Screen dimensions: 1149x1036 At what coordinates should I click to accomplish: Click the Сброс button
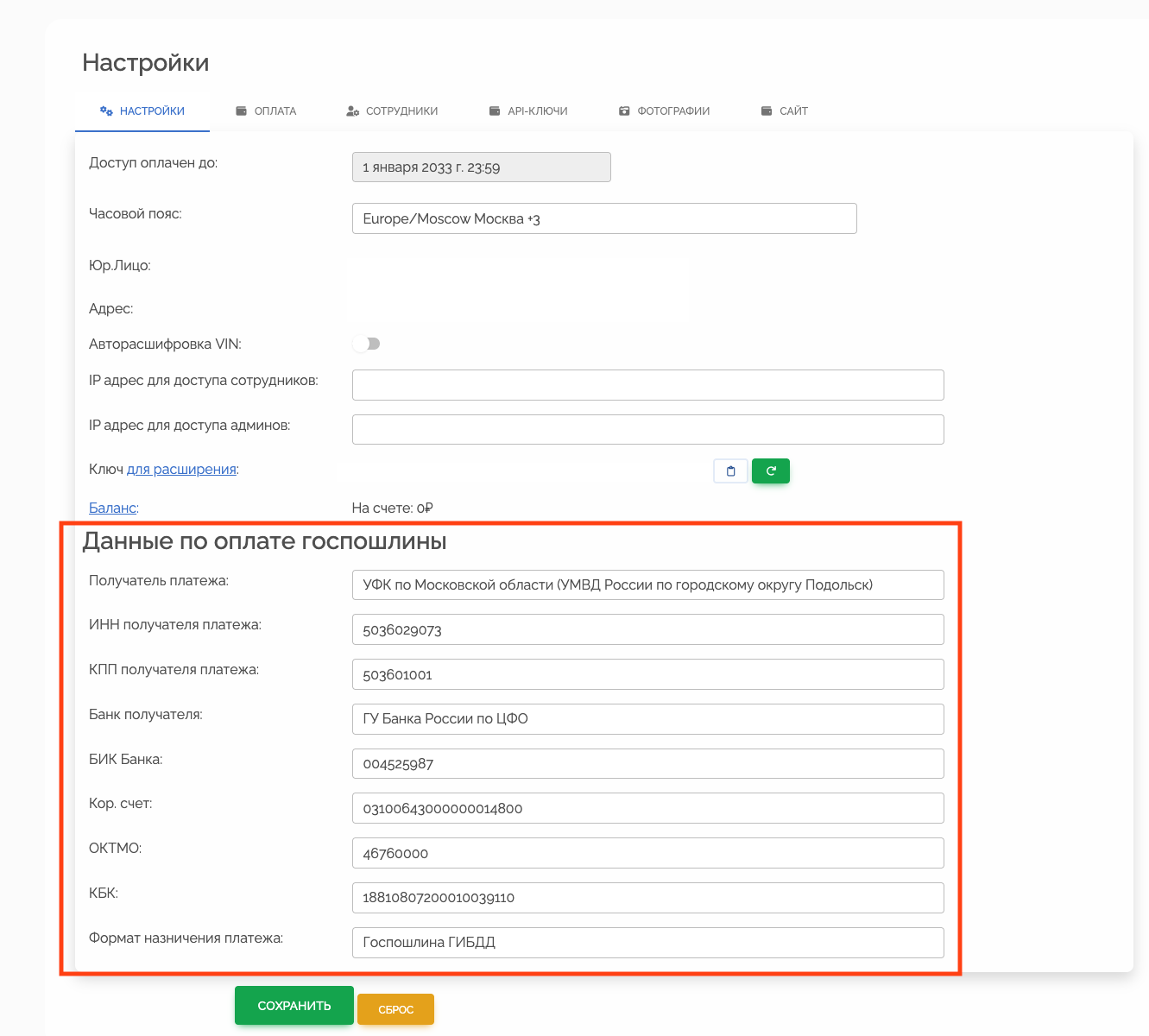click(395, 1009)
